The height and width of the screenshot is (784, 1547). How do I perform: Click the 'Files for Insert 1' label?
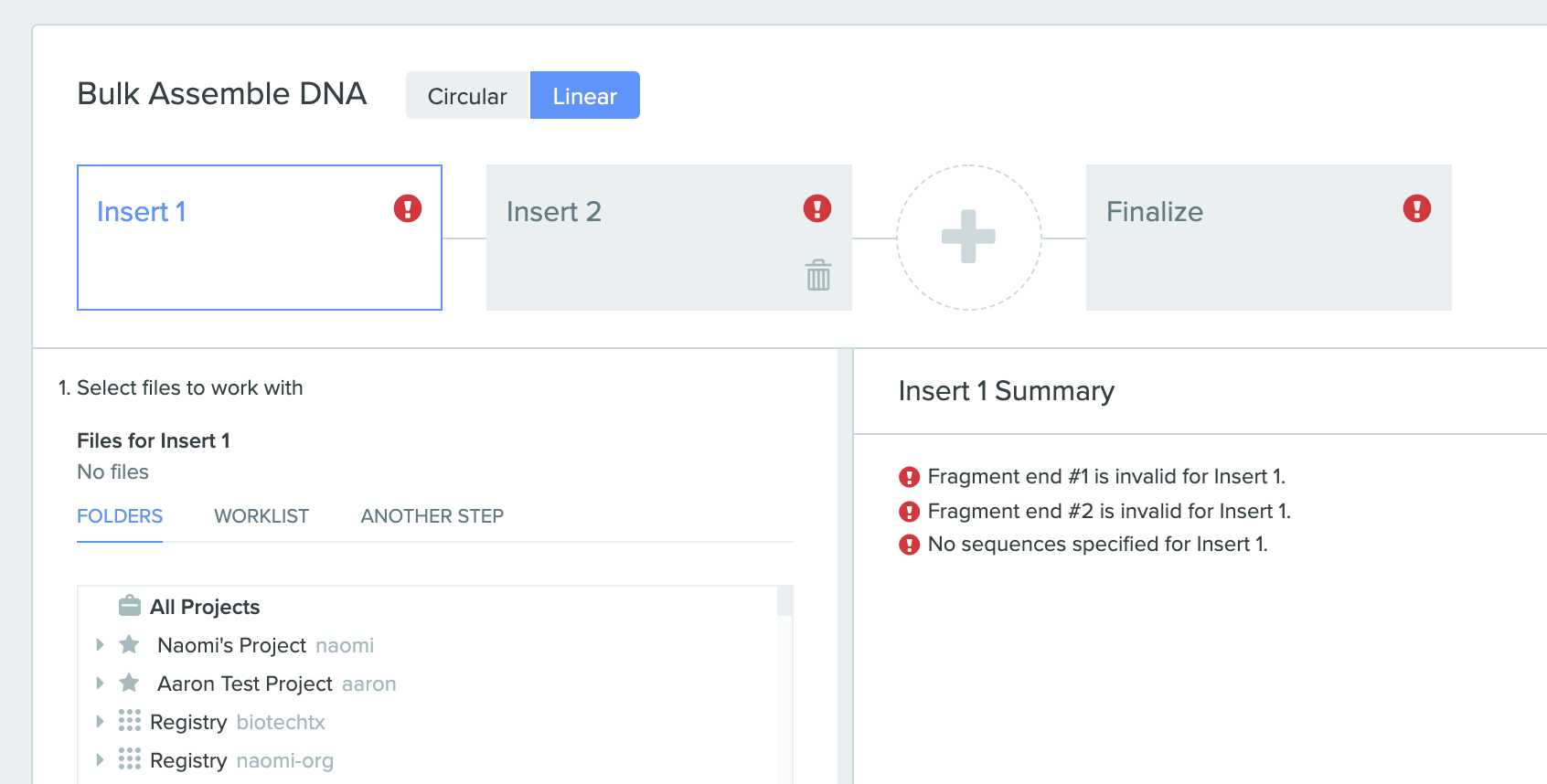point(154,440)
